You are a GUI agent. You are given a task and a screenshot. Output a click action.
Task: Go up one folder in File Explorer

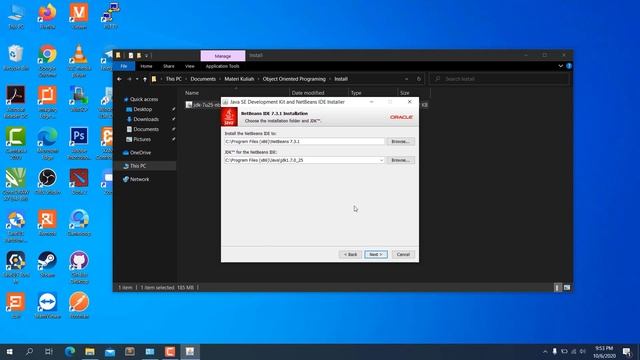coord(144,79)
